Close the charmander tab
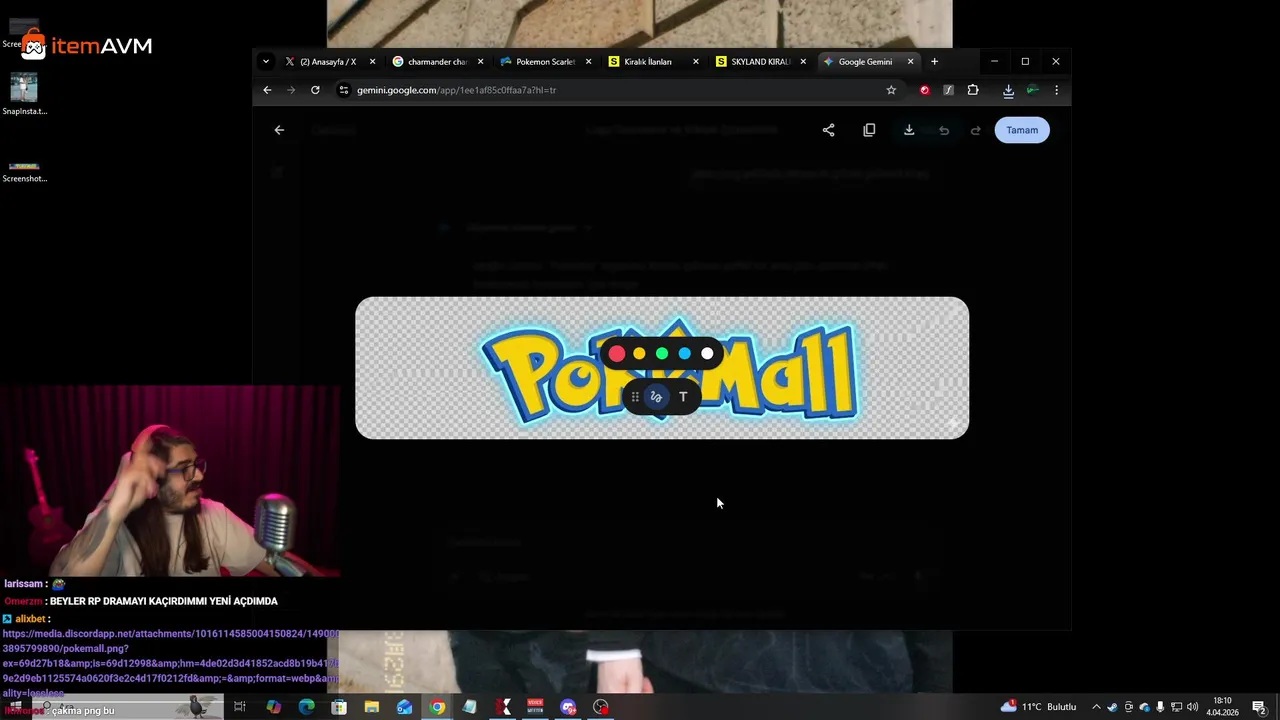 480,62
